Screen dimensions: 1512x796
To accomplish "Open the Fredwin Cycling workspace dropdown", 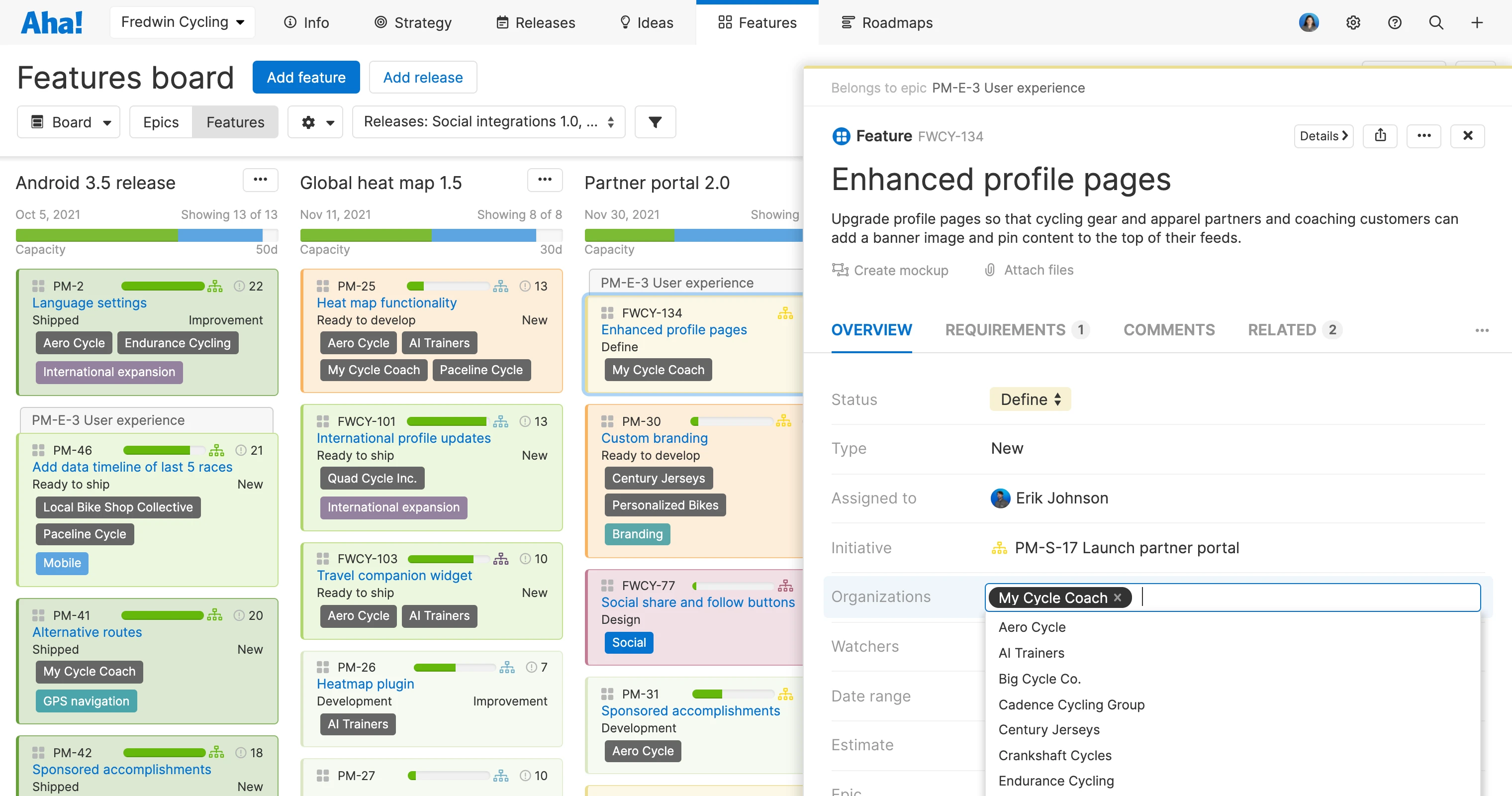I will (183, 23).
